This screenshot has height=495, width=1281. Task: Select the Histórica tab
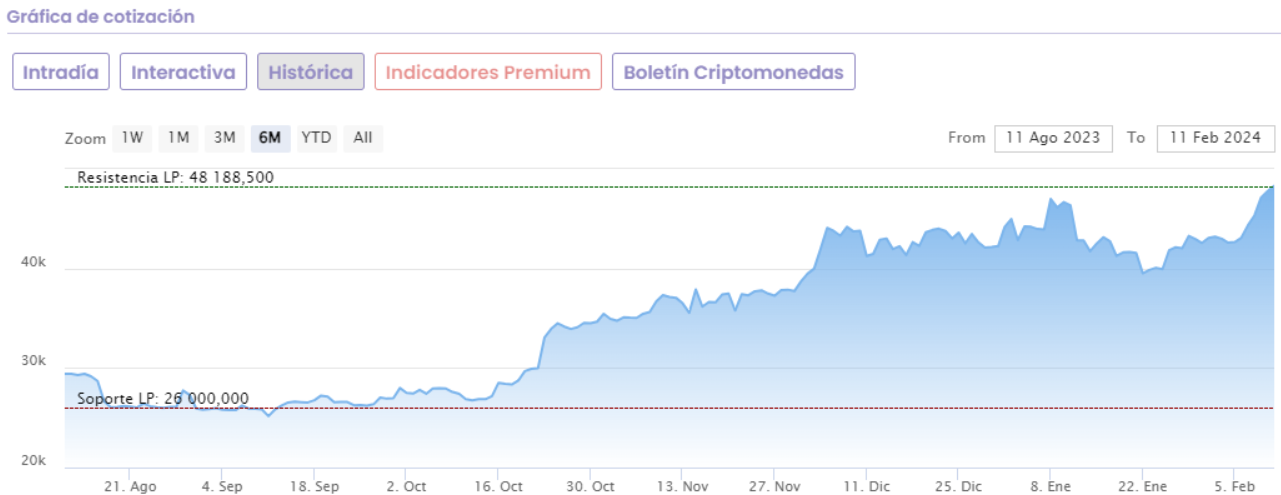[x=310, y=72]
